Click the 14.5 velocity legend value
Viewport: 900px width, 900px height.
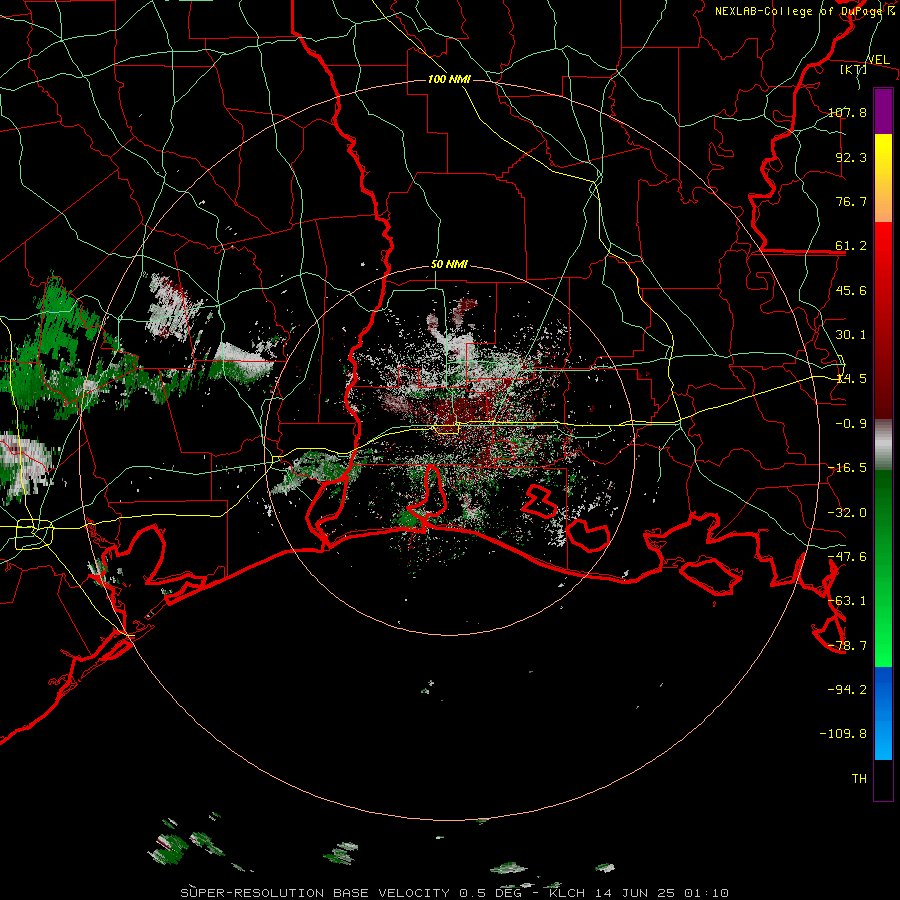point(851,379)
